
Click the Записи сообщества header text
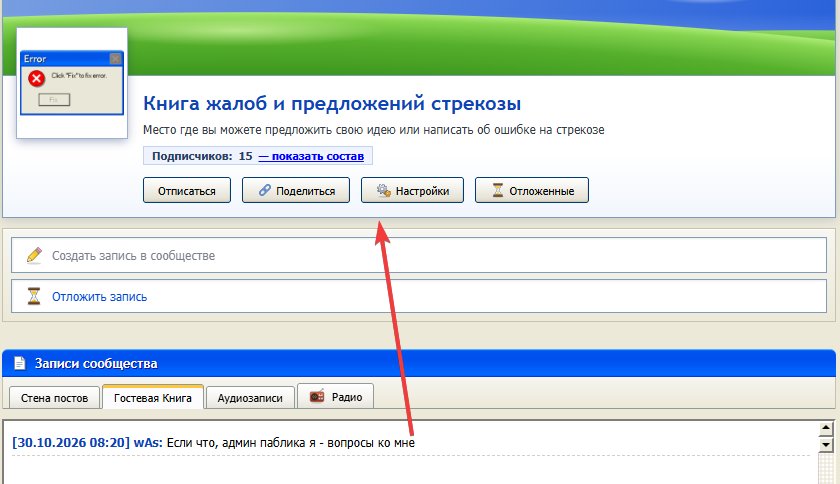(x=96, y=363)
